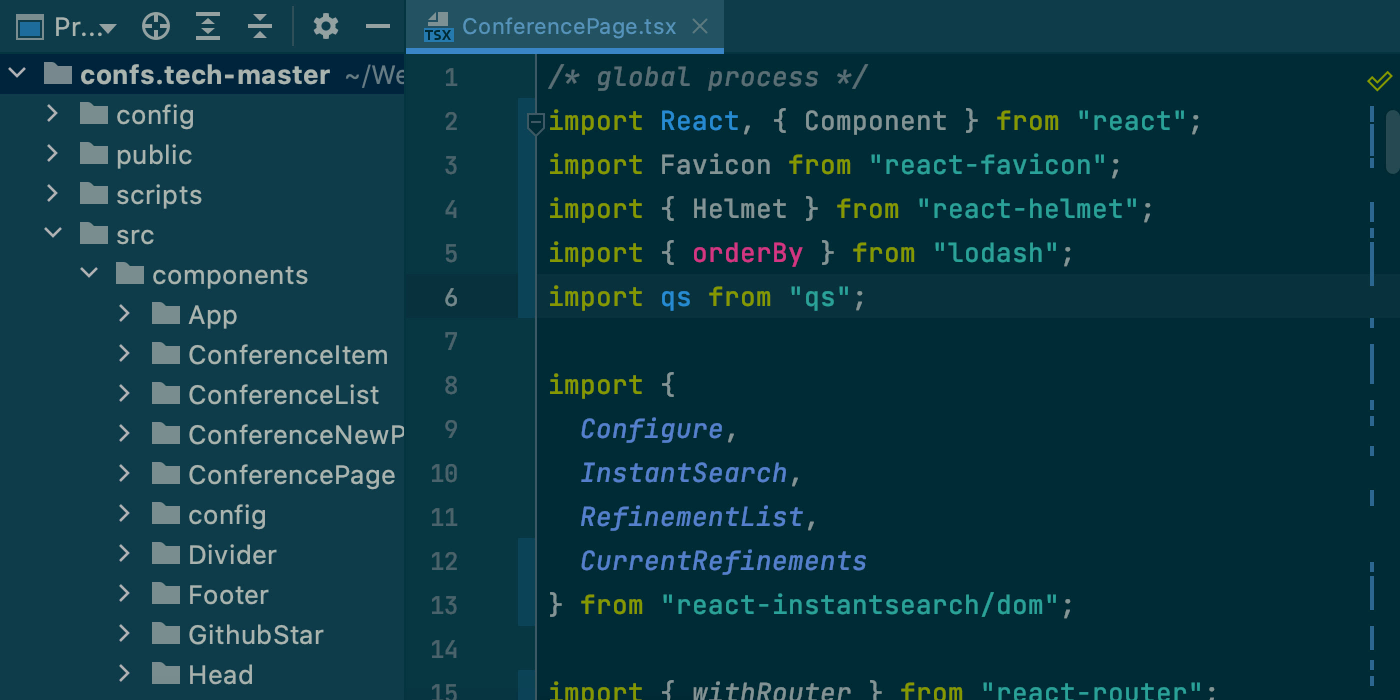The width and height of the screenshot is (1400, 700).
Task: Click the Configure import on line 9
Action: [652, 429]
